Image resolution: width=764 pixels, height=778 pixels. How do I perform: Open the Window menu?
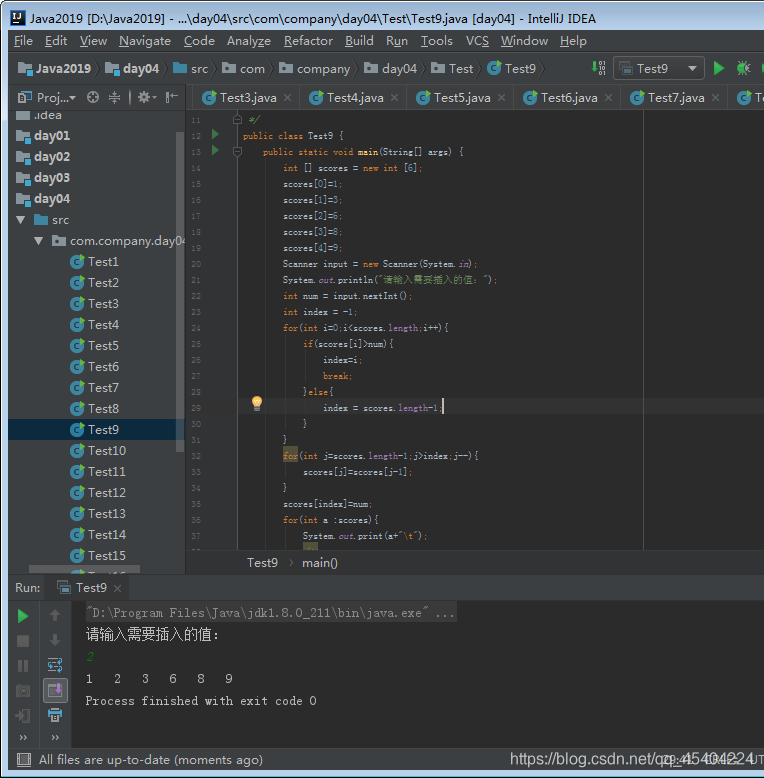524,41
